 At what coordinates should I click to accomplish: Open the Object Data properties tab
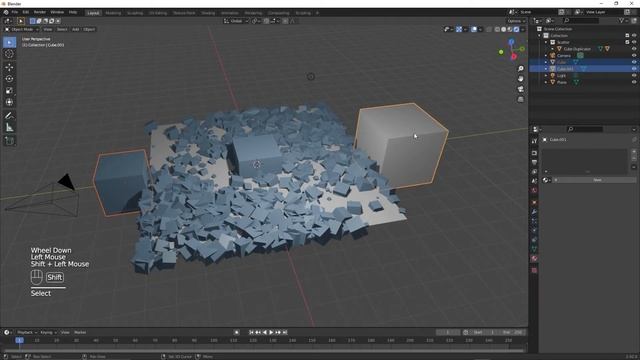pos(534,249)
